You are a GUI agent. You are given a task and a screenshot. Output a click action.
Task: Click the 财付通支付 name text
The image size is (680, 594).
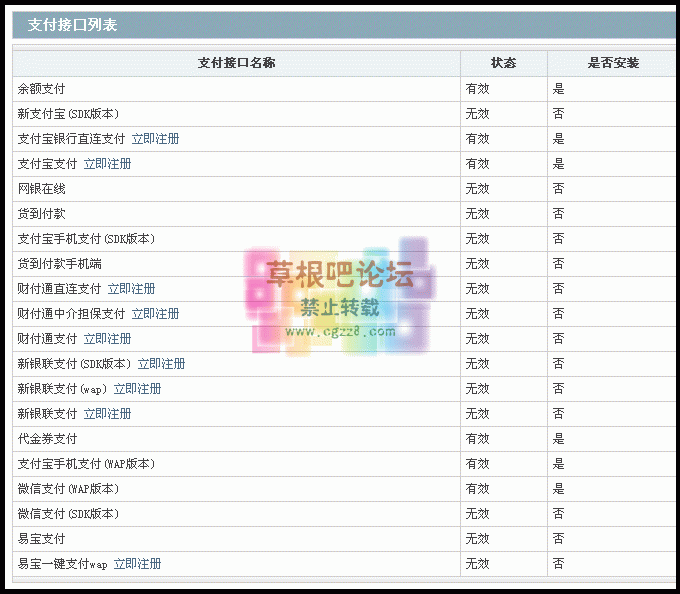(47, 339)
